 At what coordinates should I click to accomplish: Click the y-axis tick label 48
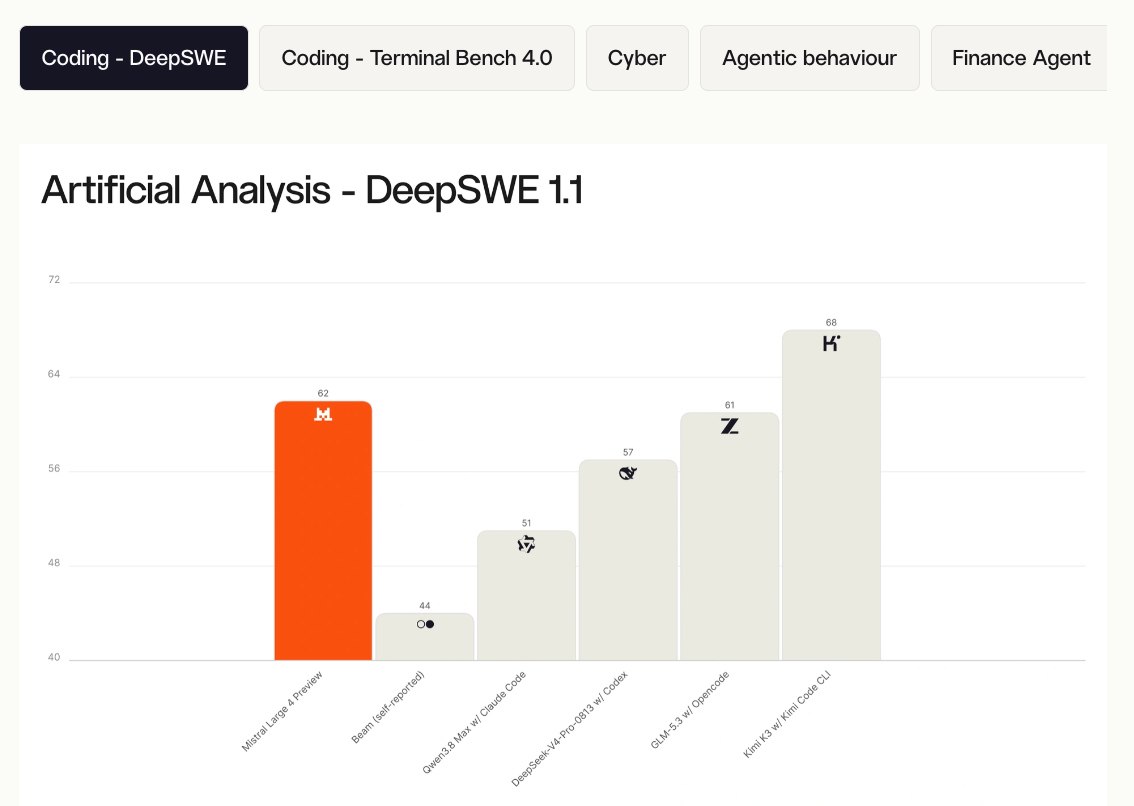[x=54, y=563]
